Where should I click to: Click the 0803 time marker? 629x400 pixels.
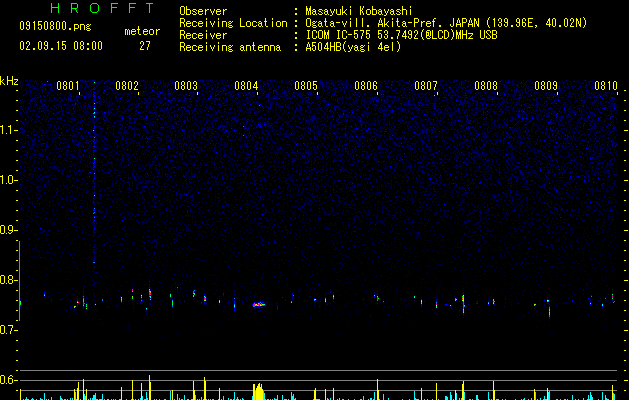[186, 86]
